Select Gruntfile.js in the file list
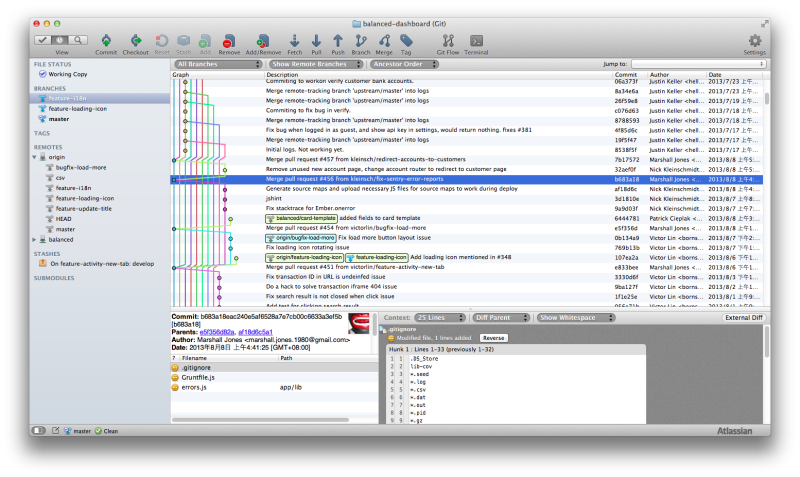 coord(274,378)
